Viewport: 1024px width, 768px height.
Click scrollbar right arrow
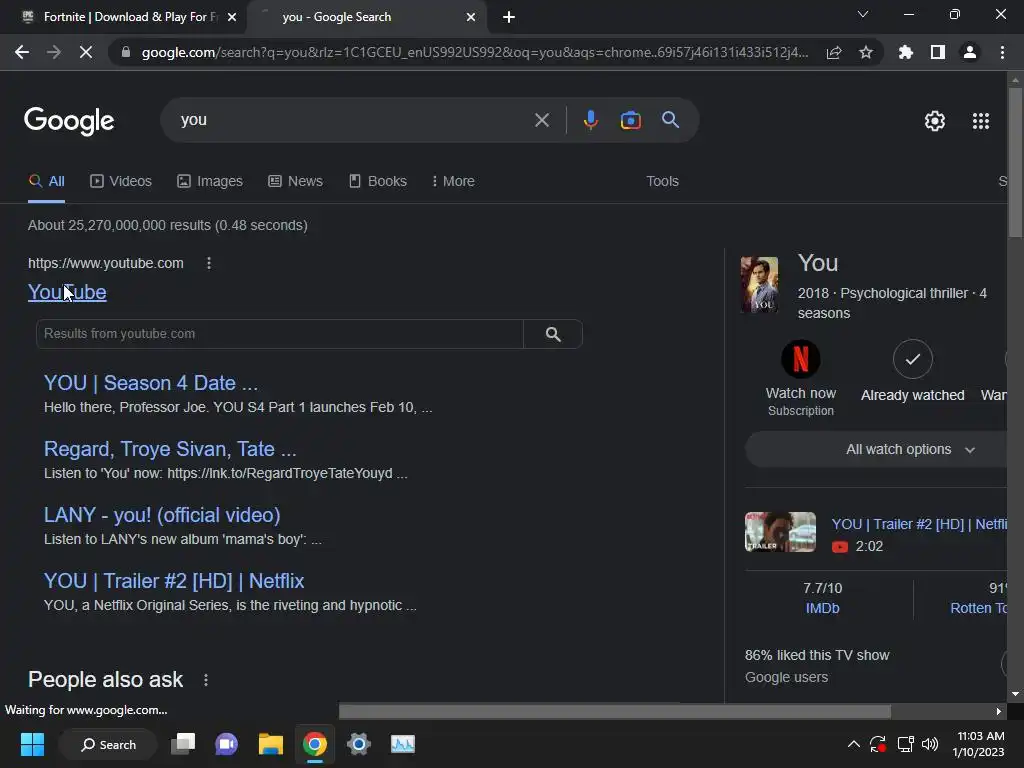[x=999, y=711]
